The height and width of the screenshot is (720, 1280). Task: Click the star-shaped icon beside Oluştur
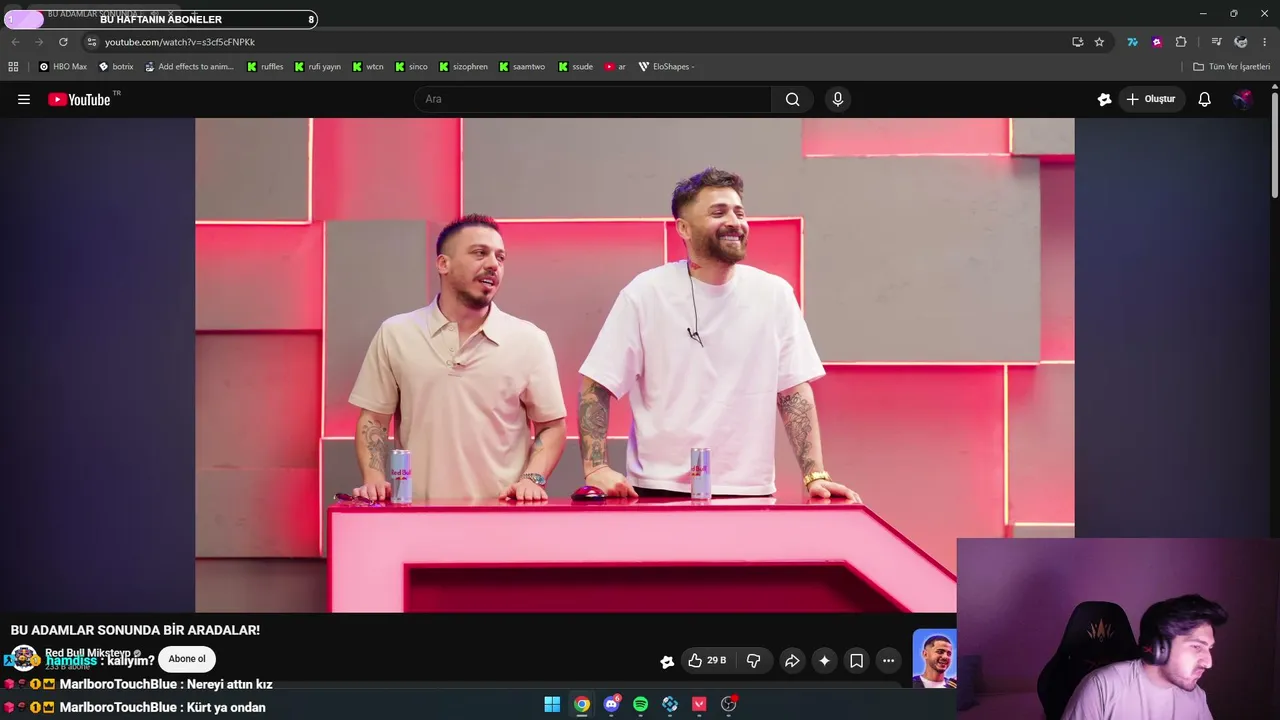pyautogui.click(x=1104, y=99)
